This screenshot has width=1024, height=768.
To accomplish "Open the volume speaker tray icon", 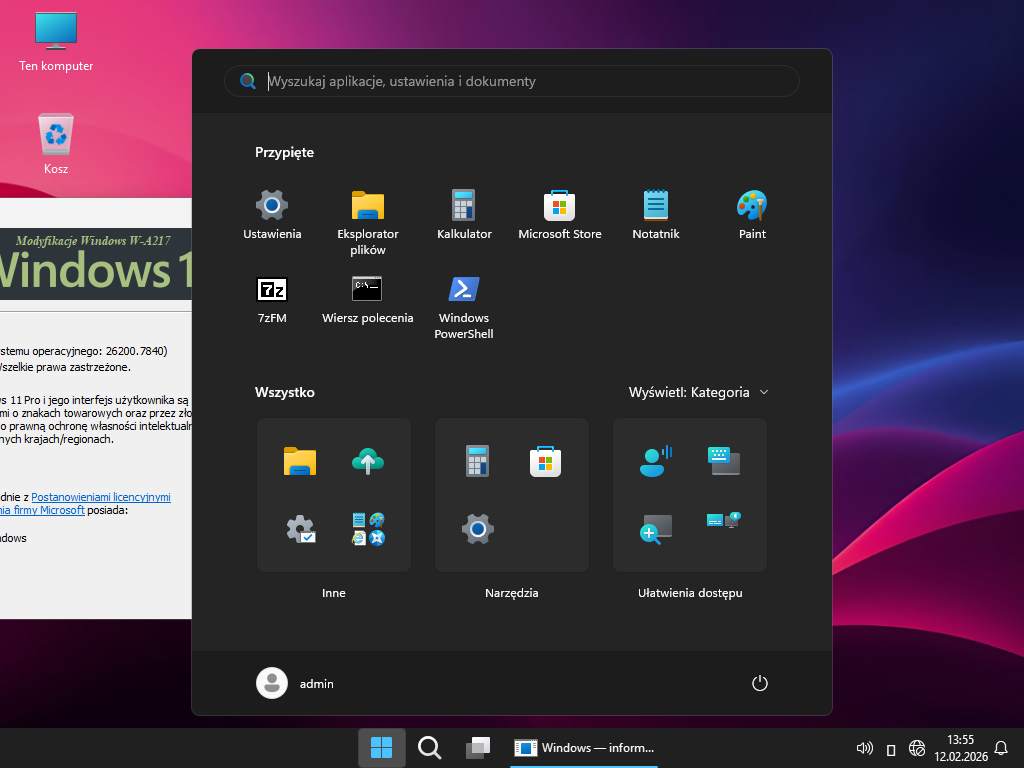I will tap(865, 748).
